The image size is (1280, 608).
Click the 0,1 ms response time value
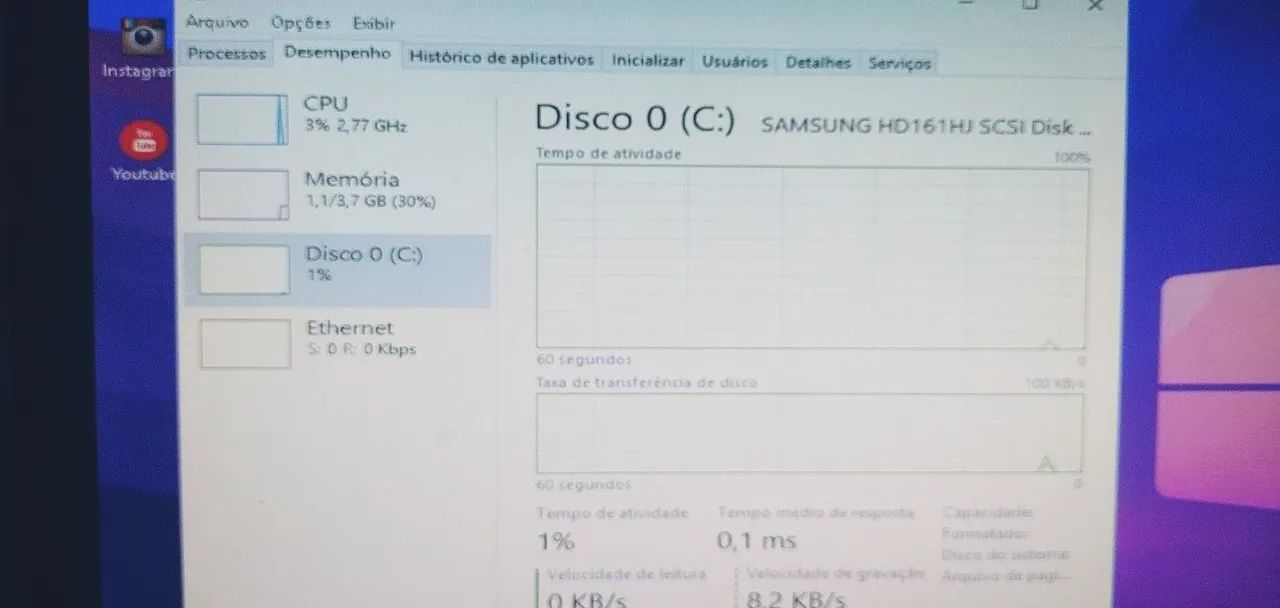(x=757, y=541)
